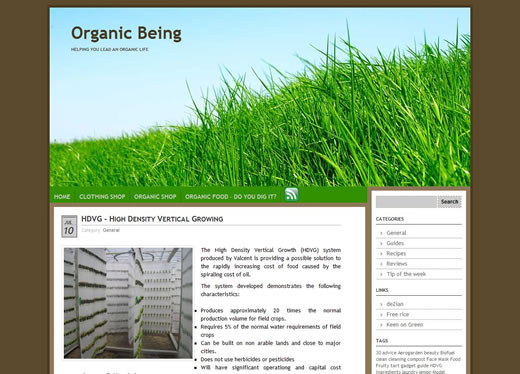Viewport: 520px width, 374px height.
Task: Open the Reviews category
Action: [x=397, y=264]
